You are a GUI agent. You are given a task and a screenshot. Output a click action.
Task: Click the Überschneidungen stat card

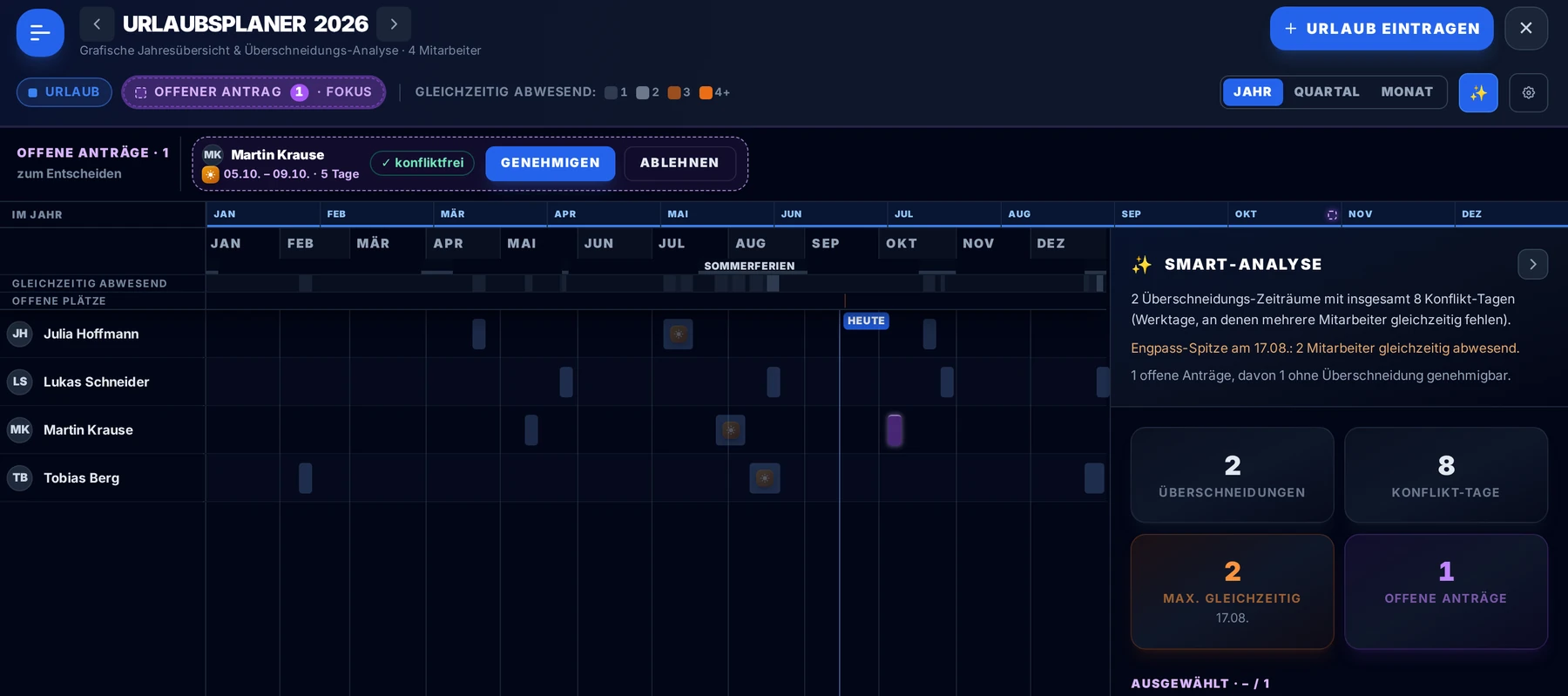pos(1232,475)
